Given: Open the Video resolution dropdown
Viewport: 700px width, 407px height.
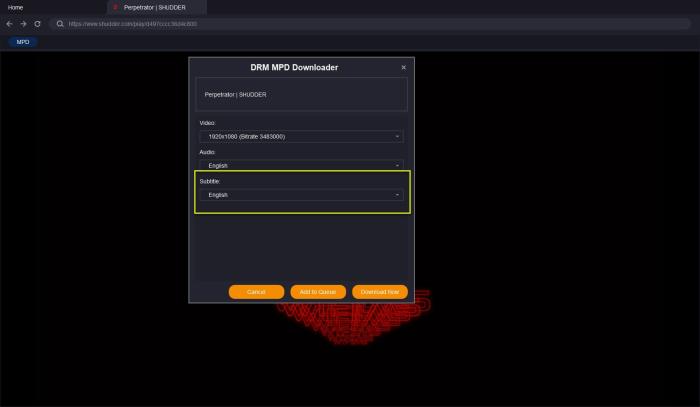Looking at the screenshot, I should [301, 137].
